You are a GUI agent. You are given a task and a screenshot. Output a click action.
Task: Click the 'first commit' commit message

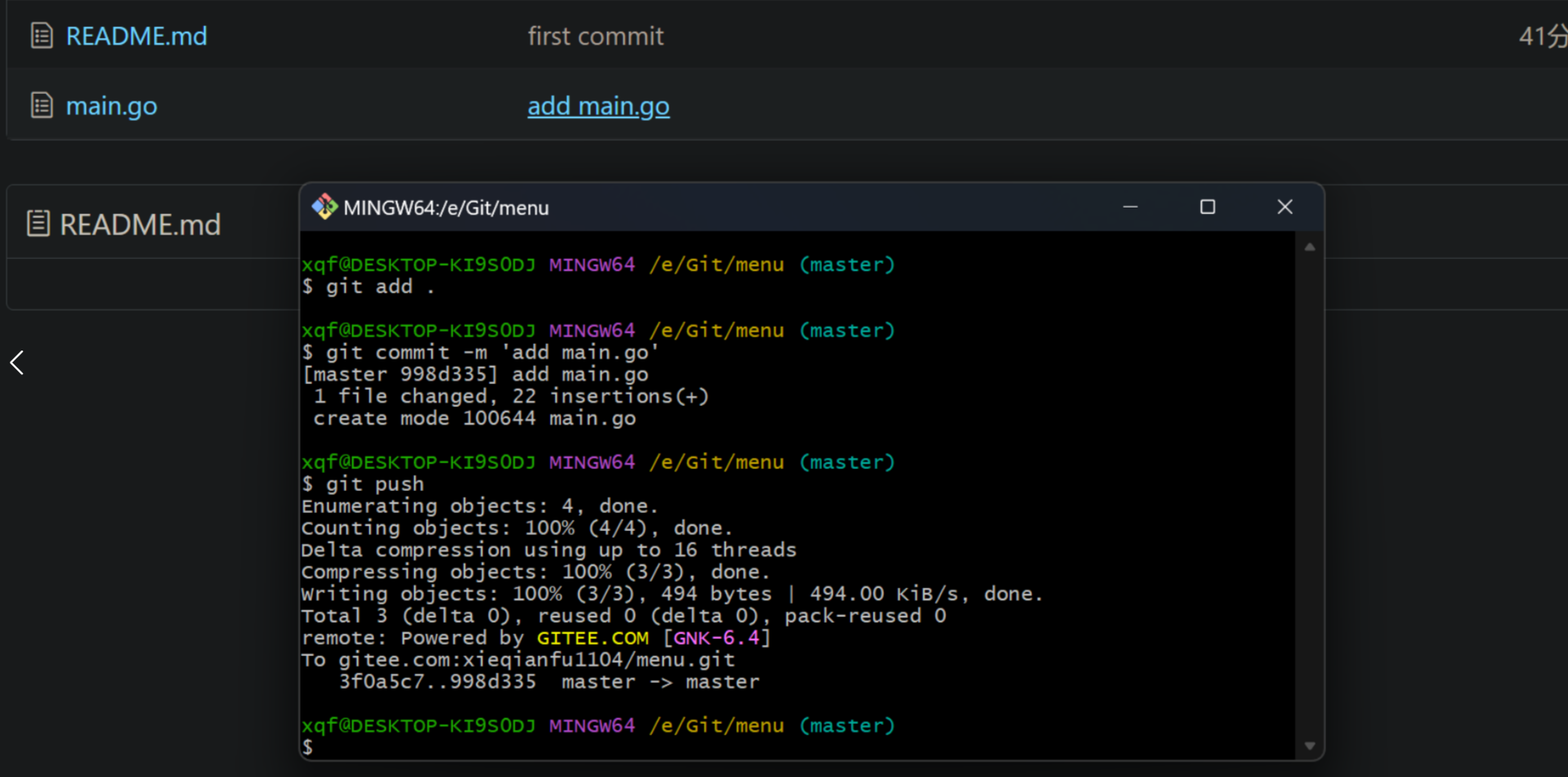pyautogui.click(x=595, y=36)
